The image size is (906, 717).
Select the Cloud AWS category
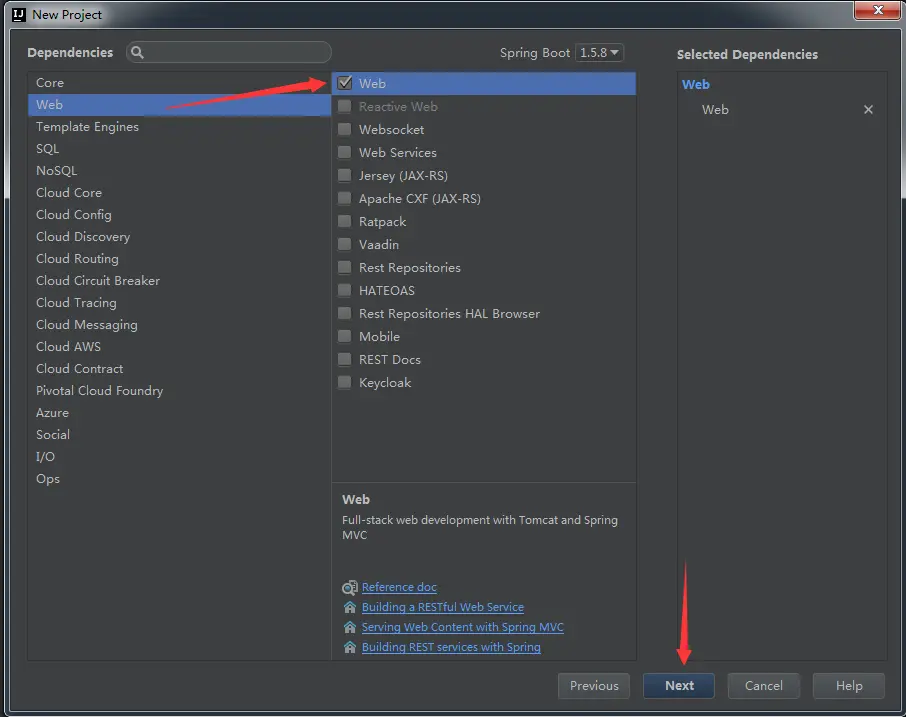tap(179, 346)
